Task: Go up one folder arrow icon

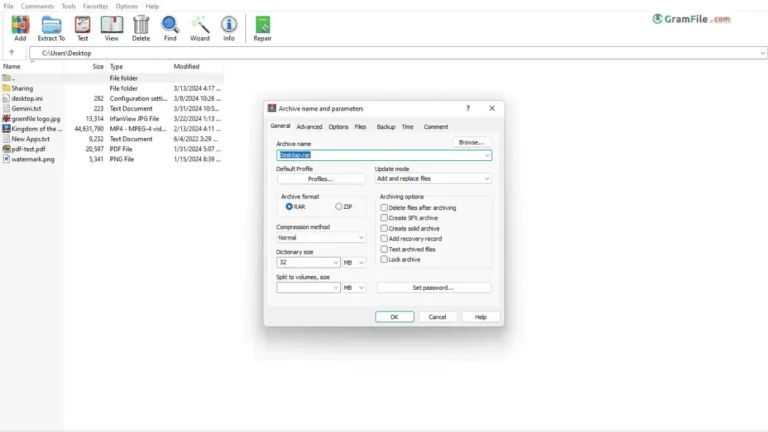Action: click(x=12, y=53)
